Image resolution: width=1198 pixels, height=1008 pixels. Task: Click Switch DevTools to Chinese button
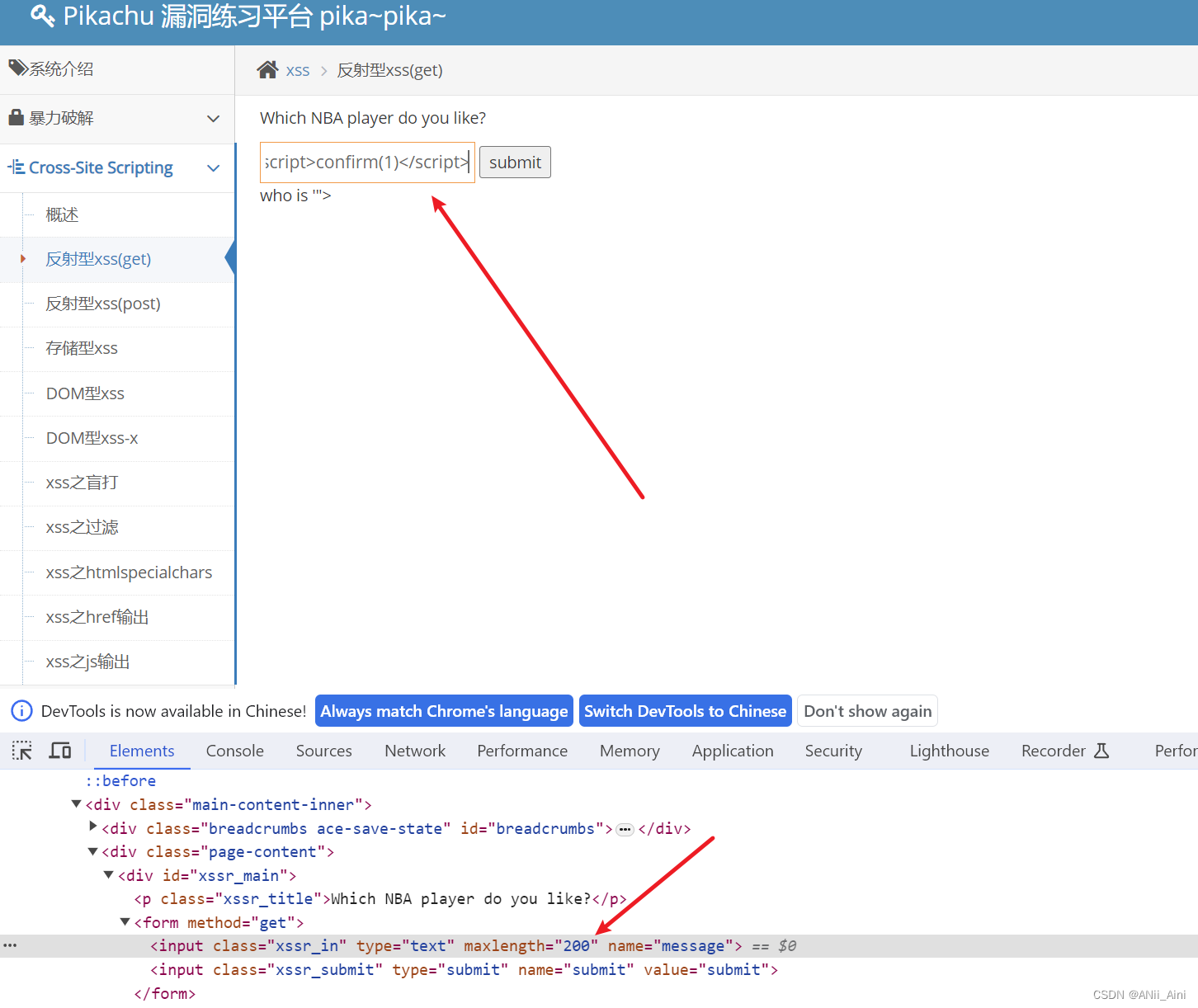pos(686,711)
